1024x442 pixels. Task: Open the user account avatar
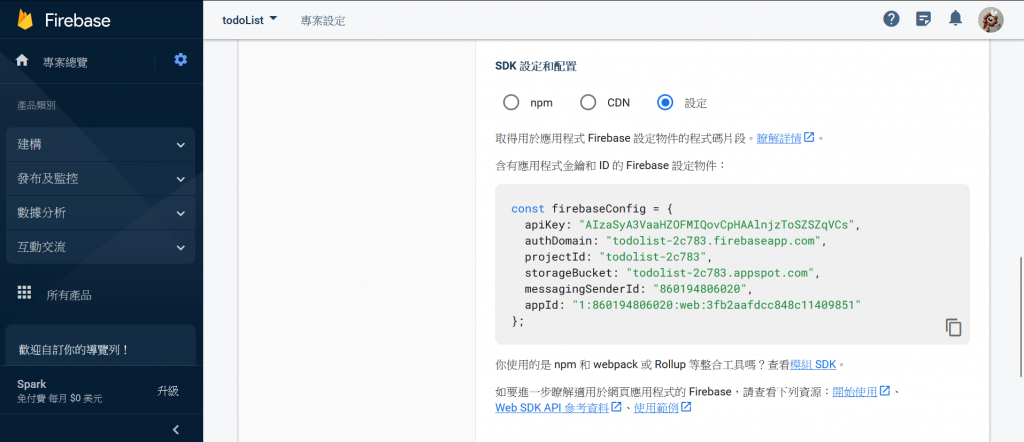(x=990, y=20)
